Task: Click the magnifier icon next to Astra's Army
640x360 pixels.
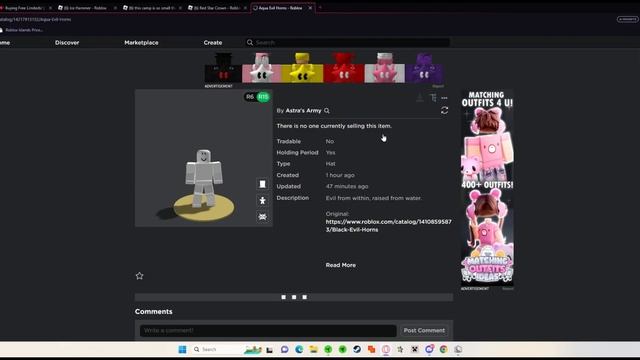Action: pos(327,111)
